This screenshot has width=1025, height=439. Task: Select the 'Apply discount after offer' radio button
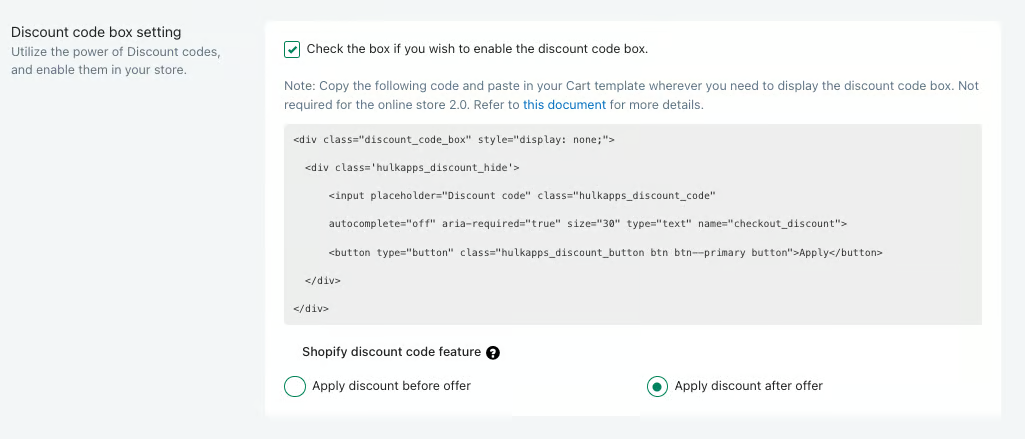pos(657,387)
